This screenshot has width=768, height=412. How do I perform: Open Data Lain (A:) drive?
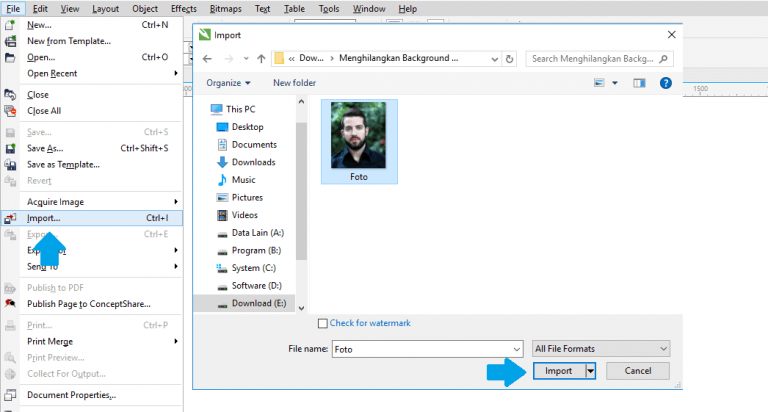click(x=250, y=233)
